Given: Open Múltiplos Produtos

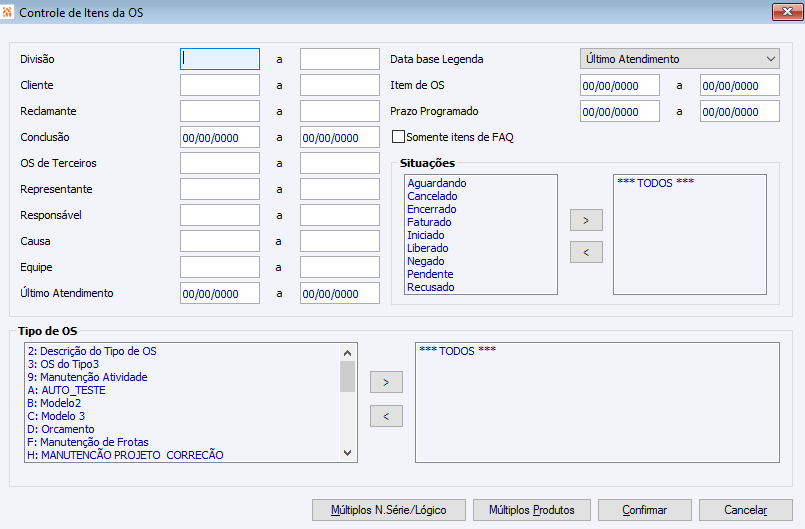Looking at the screenshot, I should [x=531, y=510].
